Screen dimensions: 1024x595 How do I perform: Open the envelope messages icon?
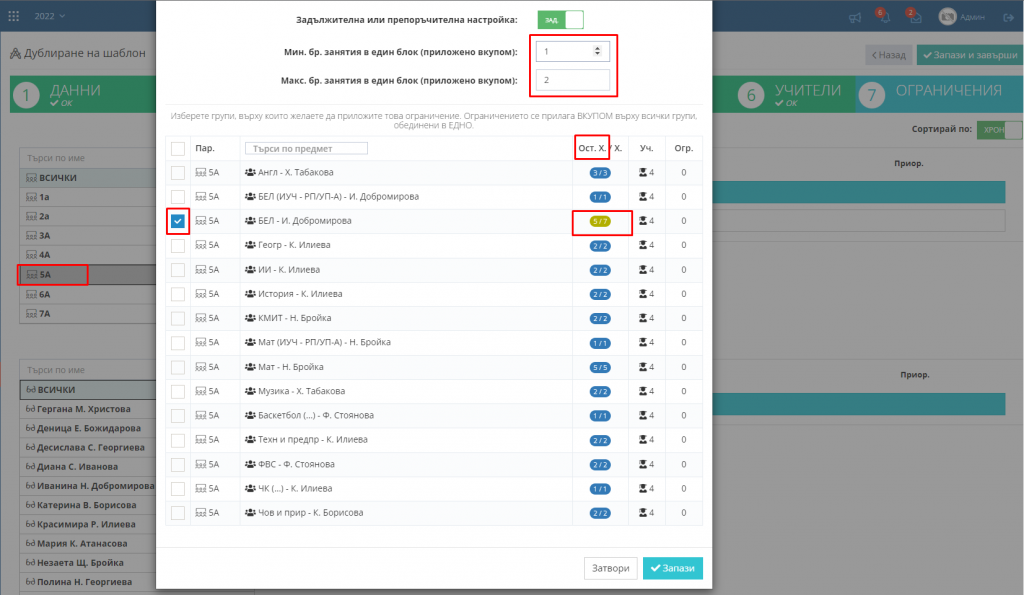click(912, 18)
